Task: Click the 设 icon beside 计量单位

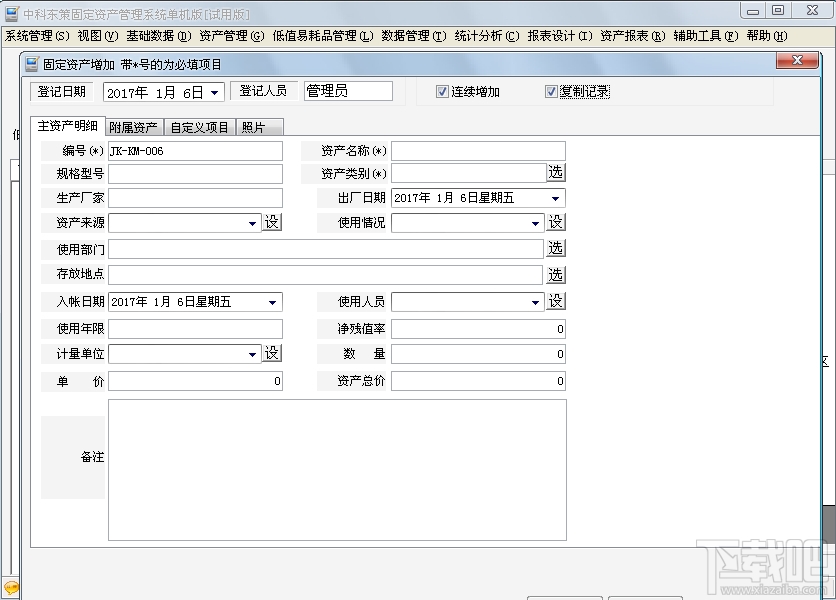Action: [x=272, y=353]
